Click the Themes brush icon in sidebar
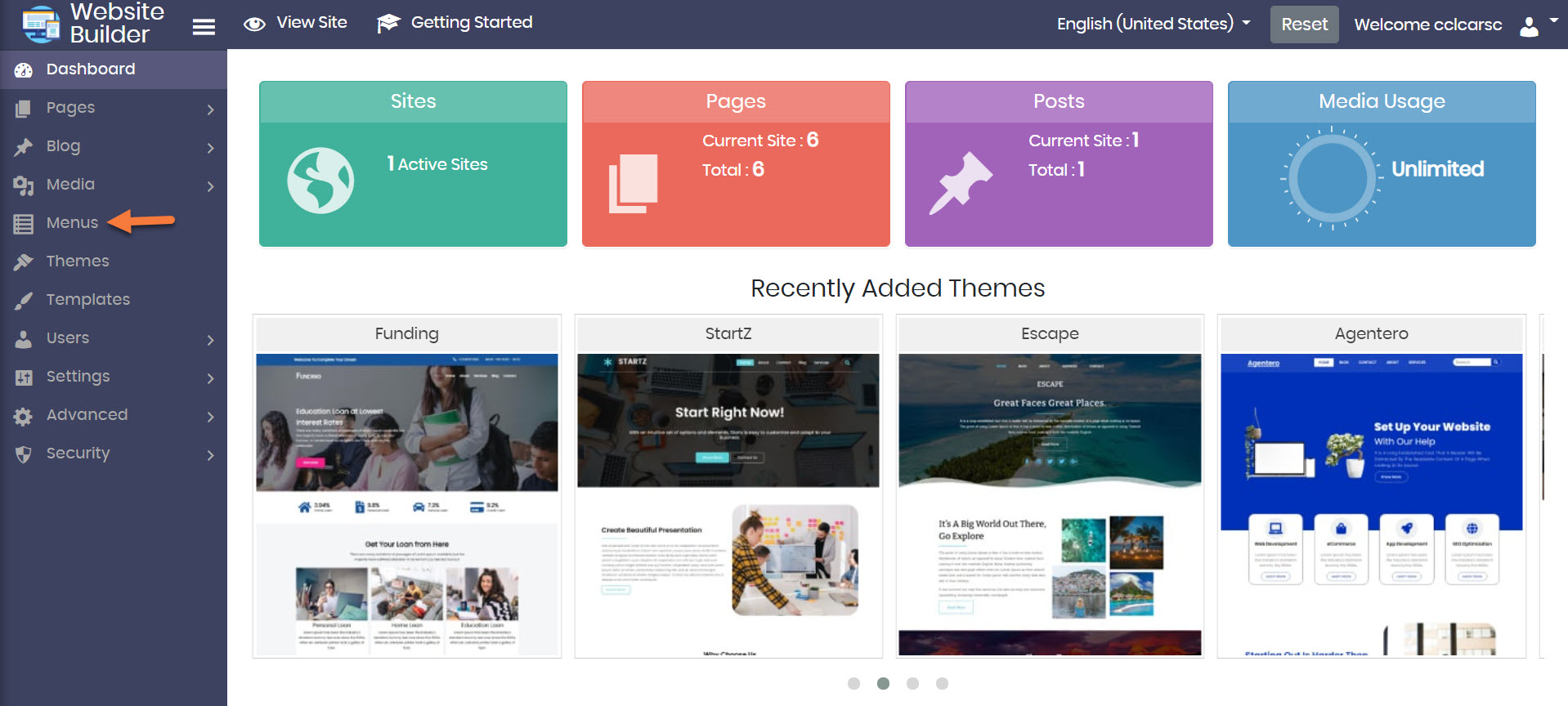Viewport: 1568px width, 706px height. 24,261
